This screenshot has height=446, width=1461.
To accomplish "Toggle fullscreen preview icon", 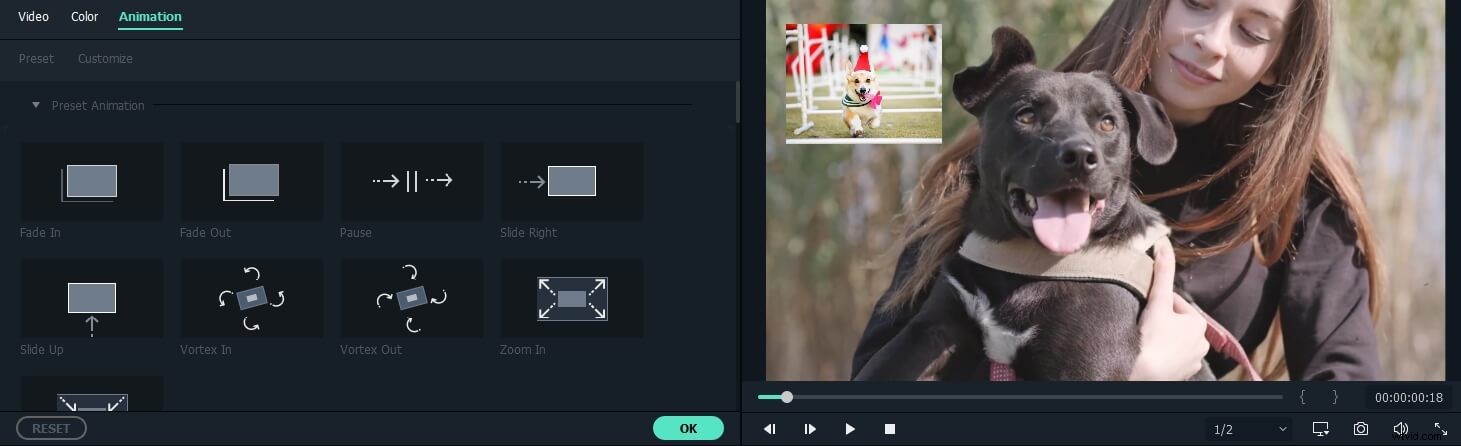I will click(1441, 429).
